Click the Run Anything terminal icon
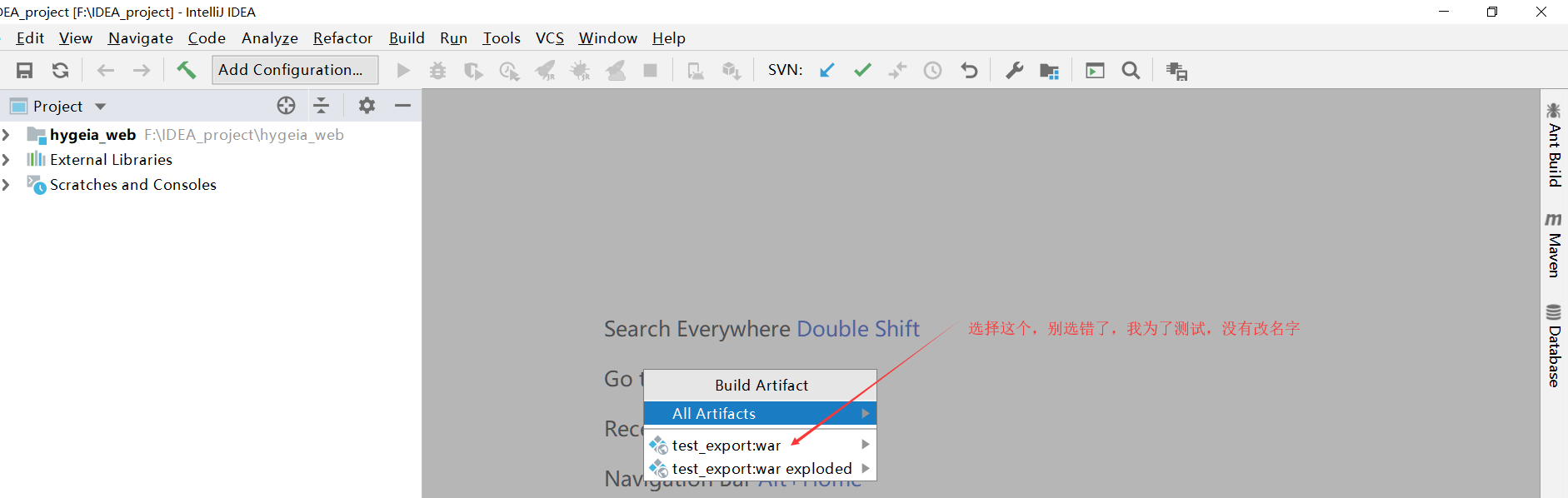This screenshot has height=498, width=1568. click(x=1095, y=71)
